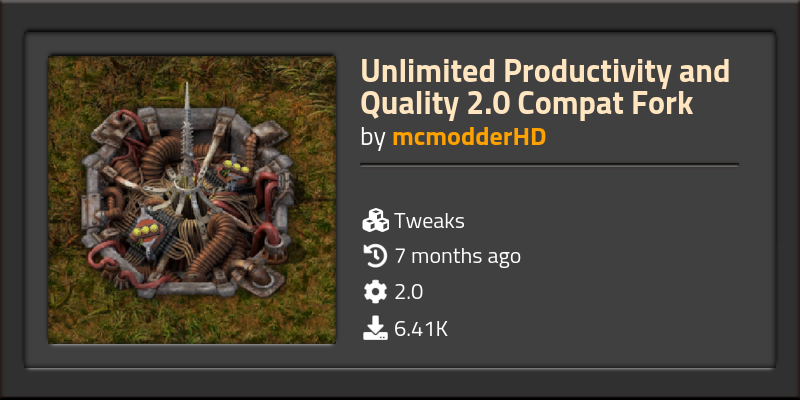Click the 2.0 game version label

point(408,292)
